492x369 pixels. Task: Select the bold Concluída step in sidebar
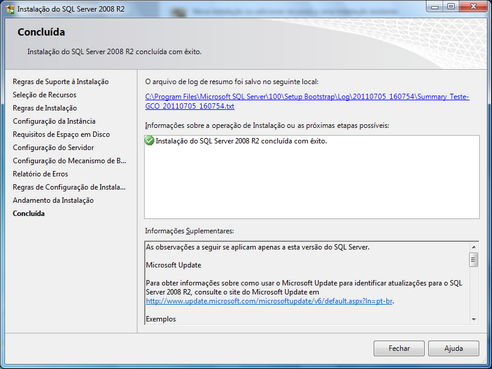tap(28, 213)
